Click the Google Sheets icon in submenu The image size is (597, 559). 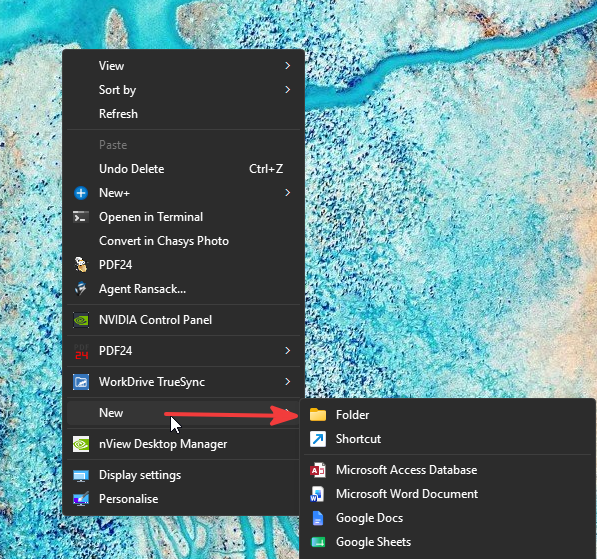(x=318, y=542)
